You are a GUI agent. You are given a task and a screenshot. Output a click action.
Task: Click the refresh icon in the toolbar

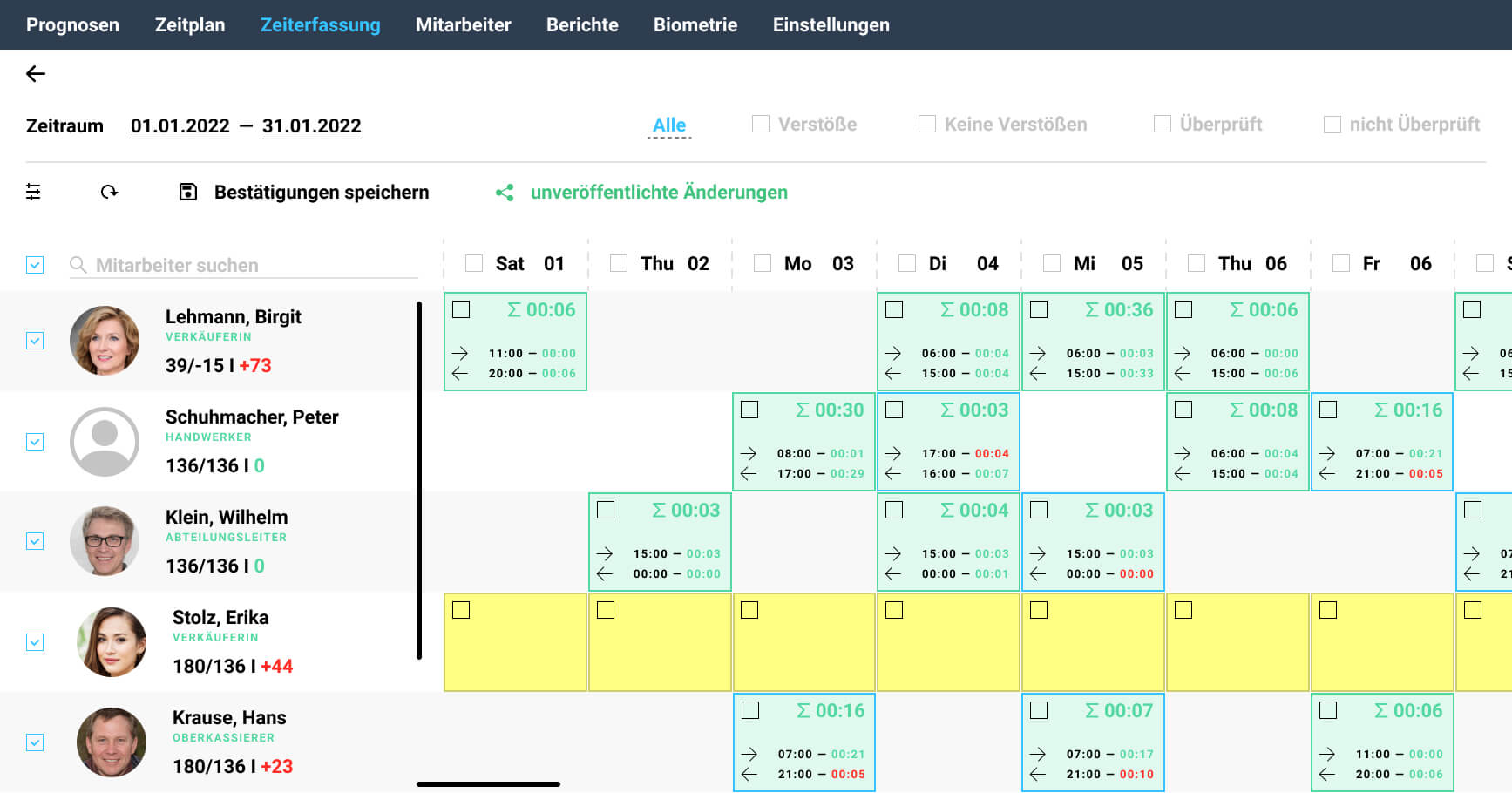(109, 192)
